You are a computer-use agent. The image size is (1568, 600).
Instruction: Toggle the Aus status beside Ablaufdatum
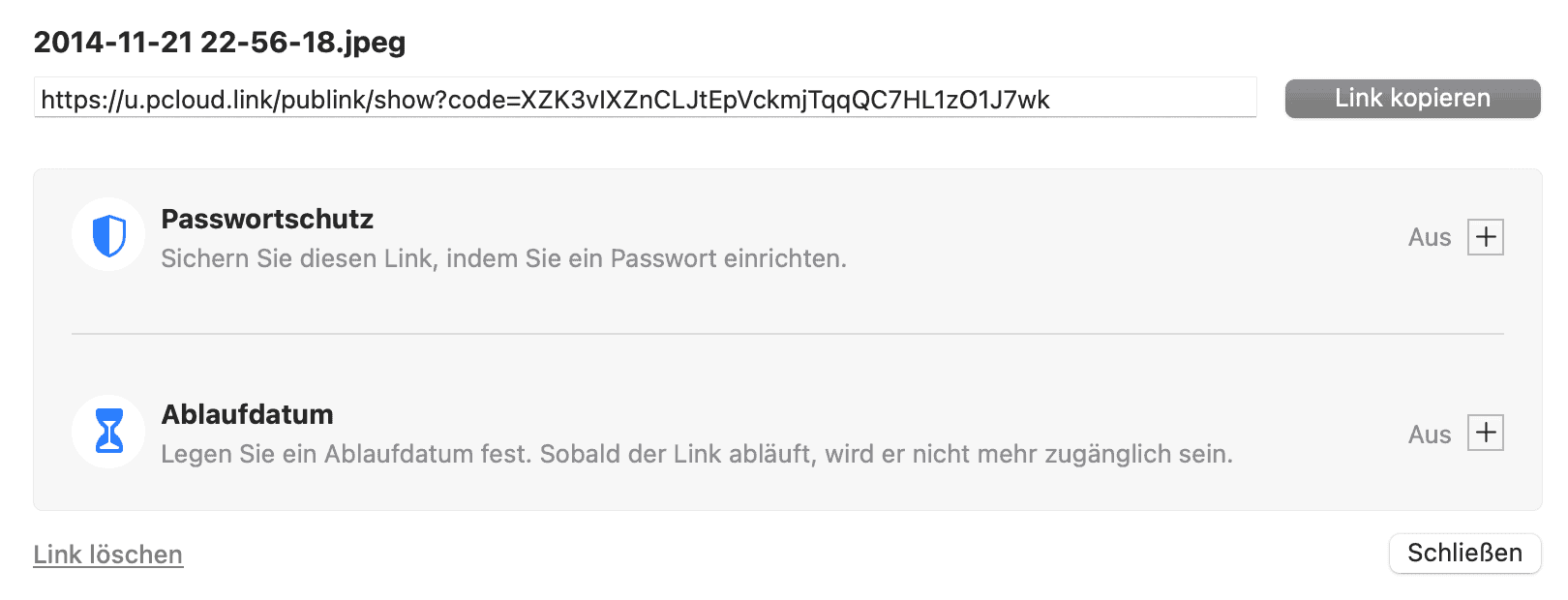[x=1430, y=435]
